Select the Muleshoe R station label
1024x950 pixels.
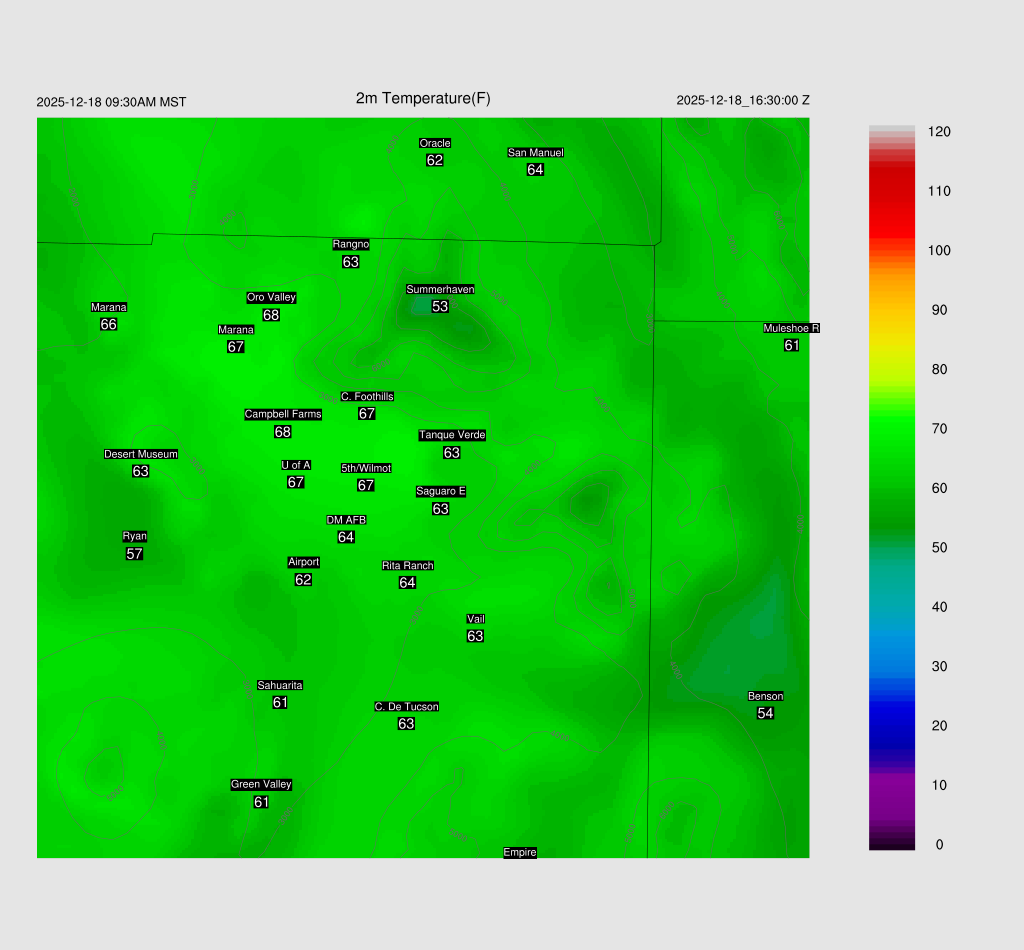[x=791, y=328]
